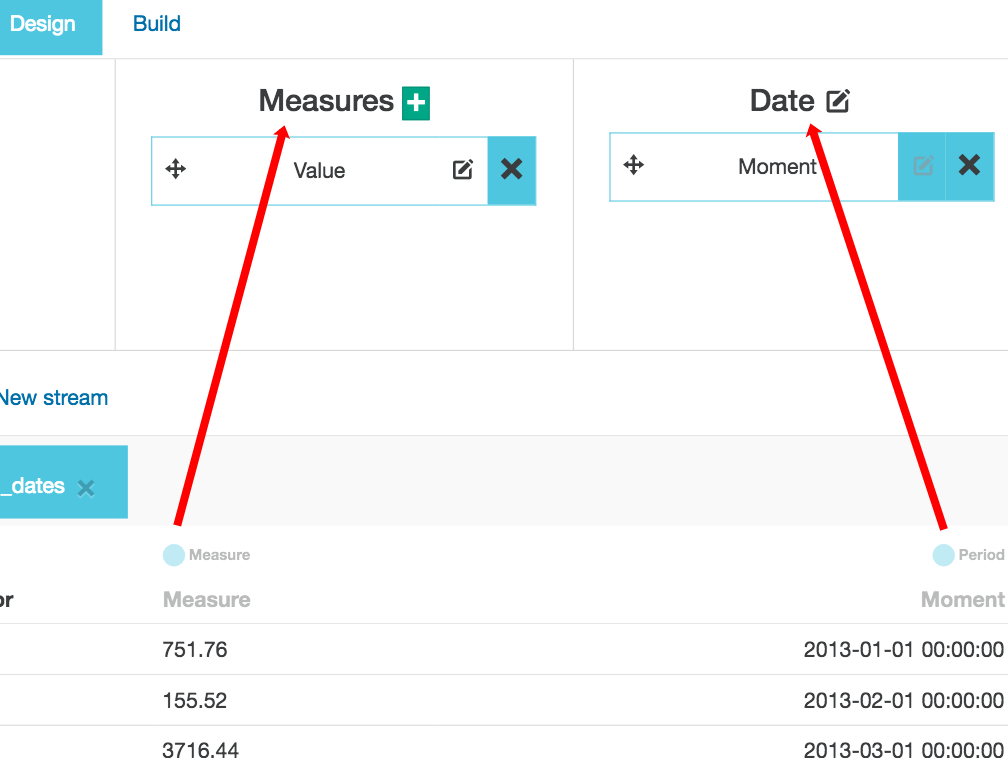Image resolution: width=1008 pixels, height=758 pixels.
Task: Select the 751.76 measure cell
Action: point(195,650)
